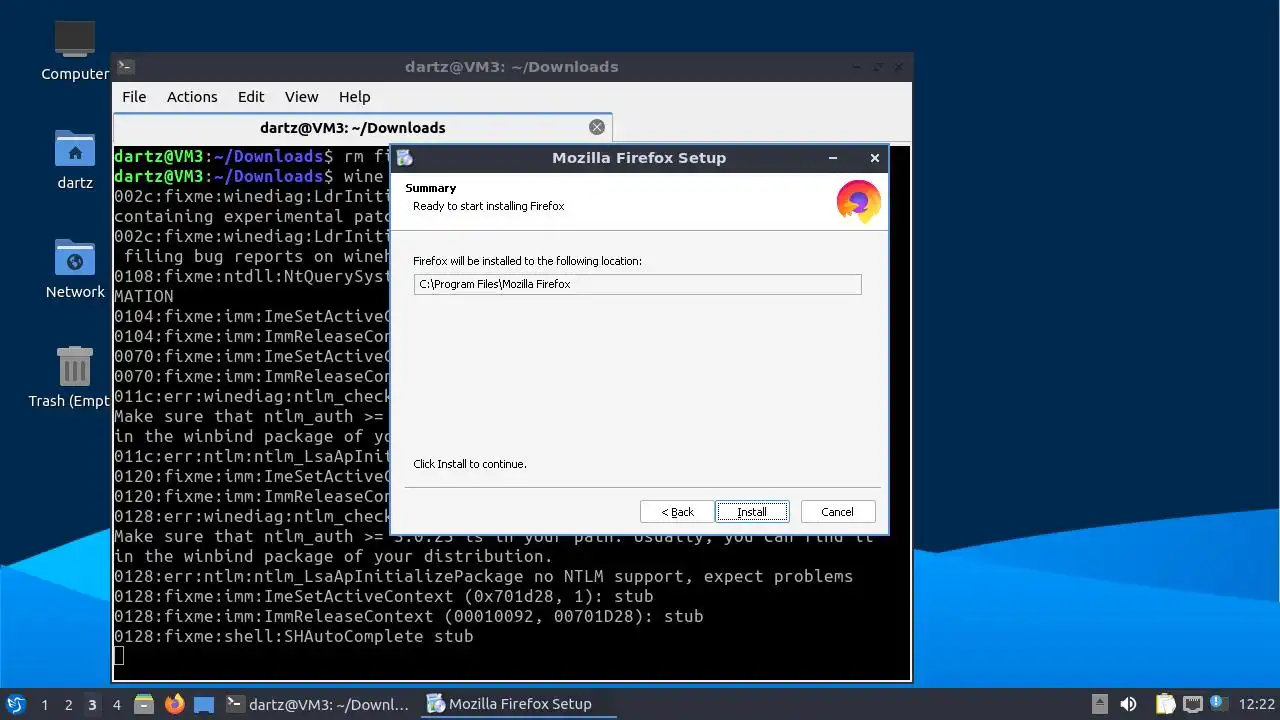
Task: Open the File menu in the terminal
Action: (x=134, y=97)
